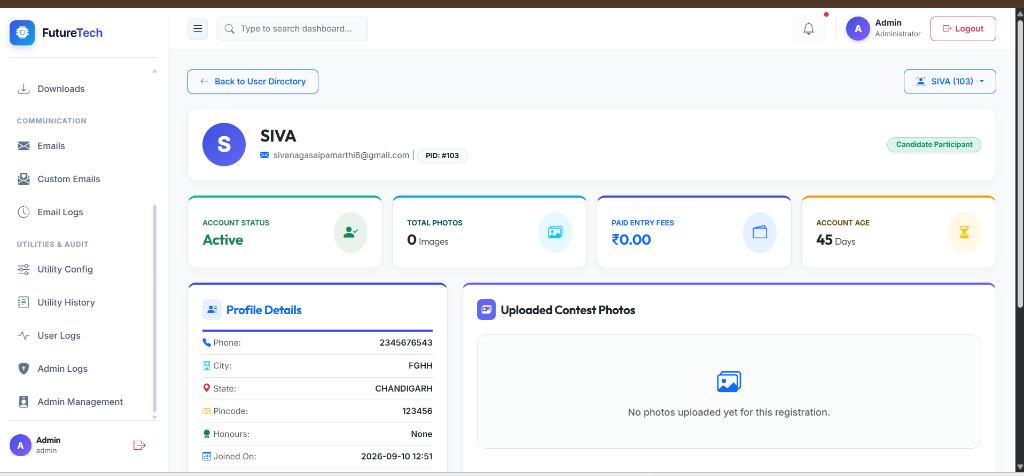Click Back to User Directory button
This screenshot has width=1024, height=476.
[x=253, y=82]
